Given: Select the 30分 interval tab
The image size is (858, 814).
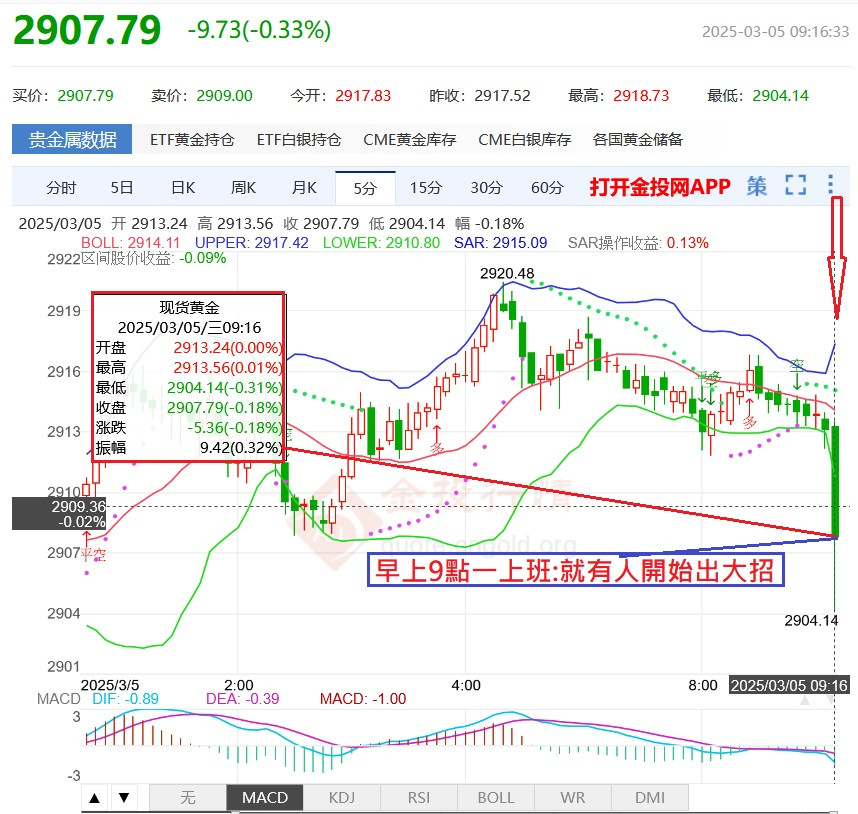Looking at the screenshot, I should (486, 188).
